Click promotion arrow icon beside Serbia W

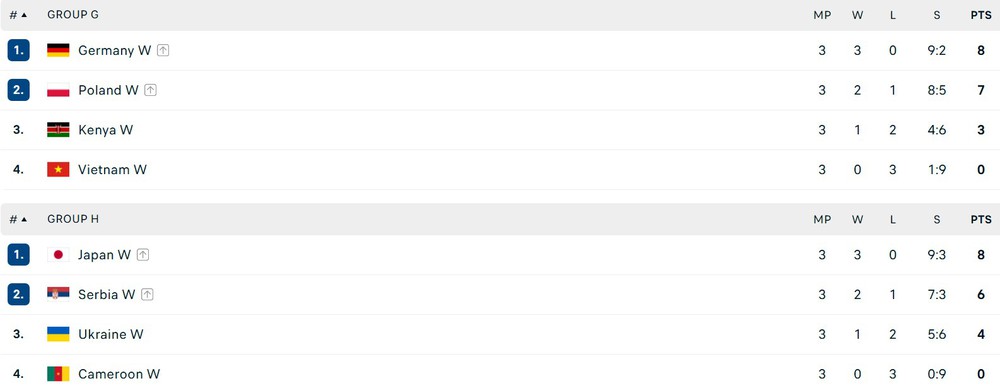coord(147,294)
